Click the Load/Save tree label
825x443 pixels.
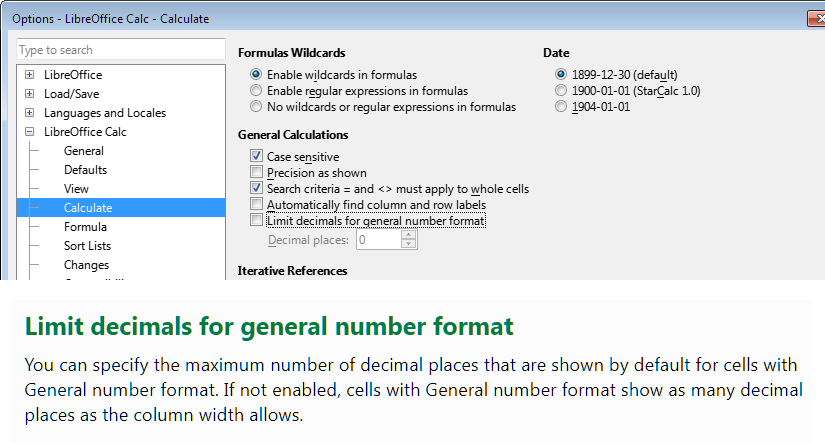tap(72, 94)
